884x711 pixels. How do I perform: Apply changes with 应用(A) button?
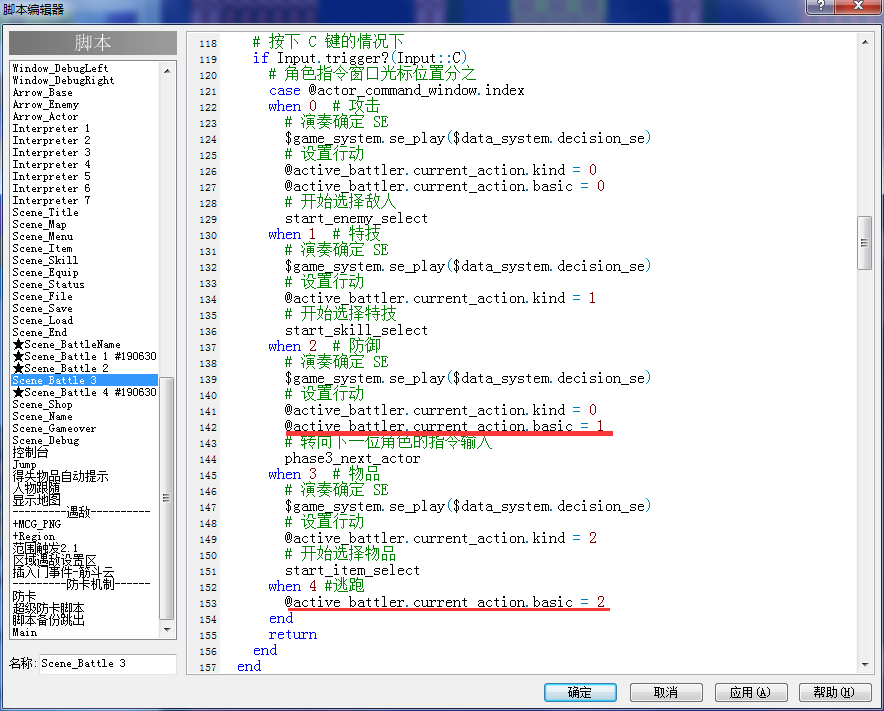tap(750, 692)
